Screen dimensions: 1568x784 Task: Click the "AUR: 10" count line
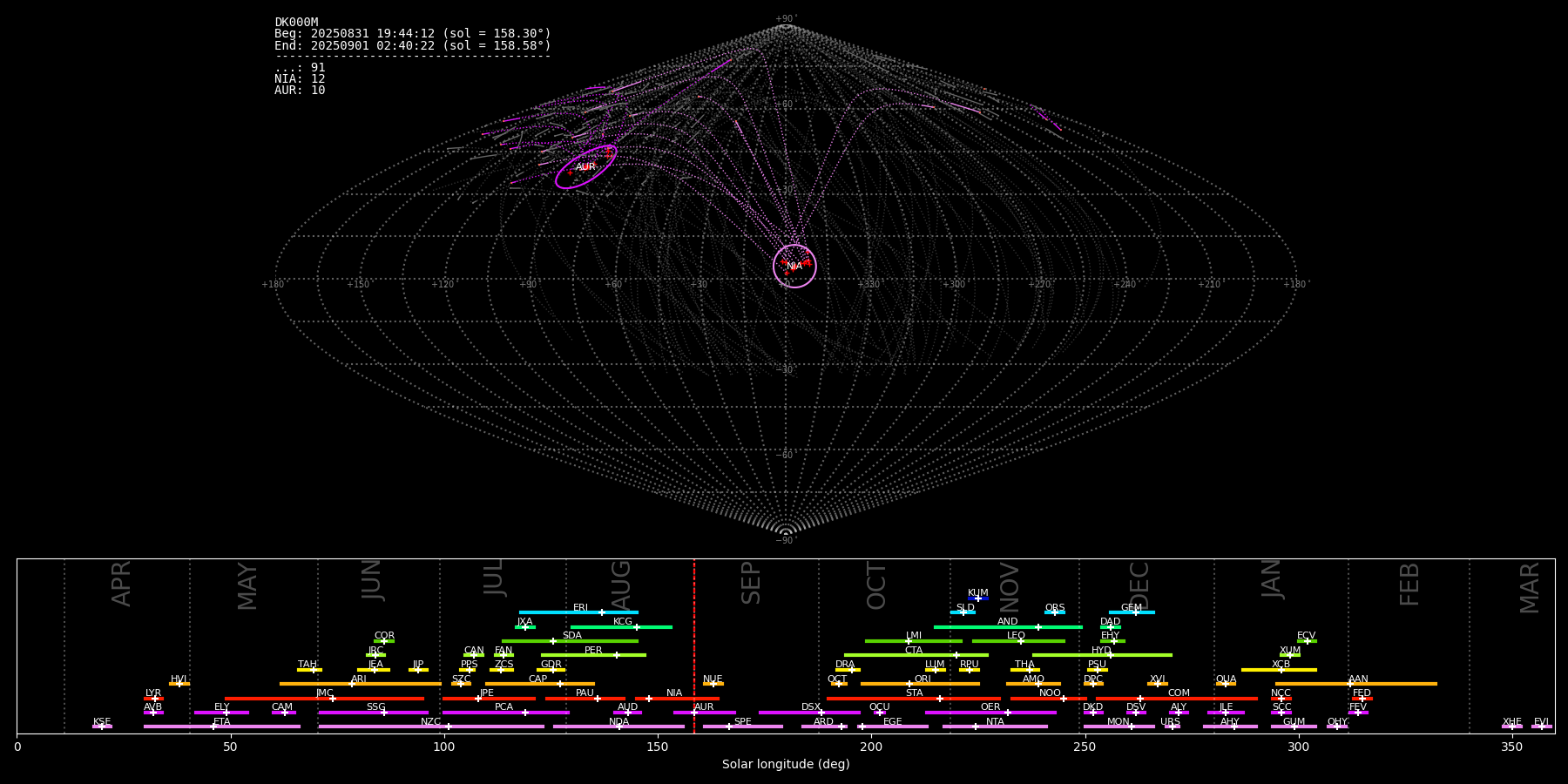point(300,91)
